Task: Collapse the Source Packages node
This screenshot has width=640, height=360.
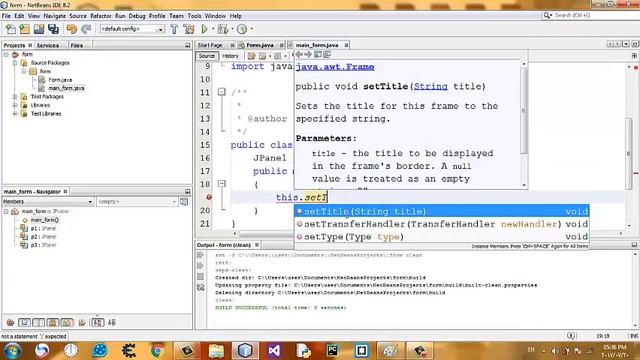Action: tap(15, 63)
